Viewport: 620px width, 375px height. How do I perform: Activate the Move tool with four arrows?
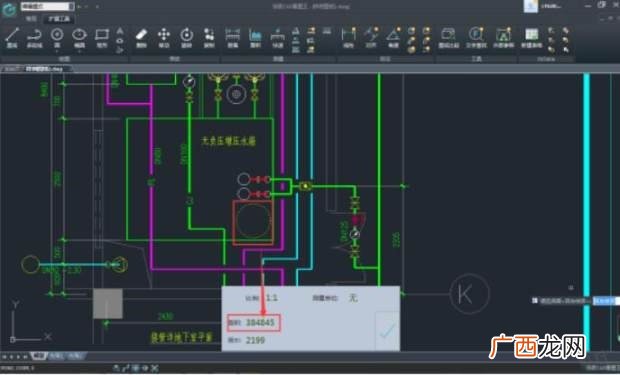point(164,38)
